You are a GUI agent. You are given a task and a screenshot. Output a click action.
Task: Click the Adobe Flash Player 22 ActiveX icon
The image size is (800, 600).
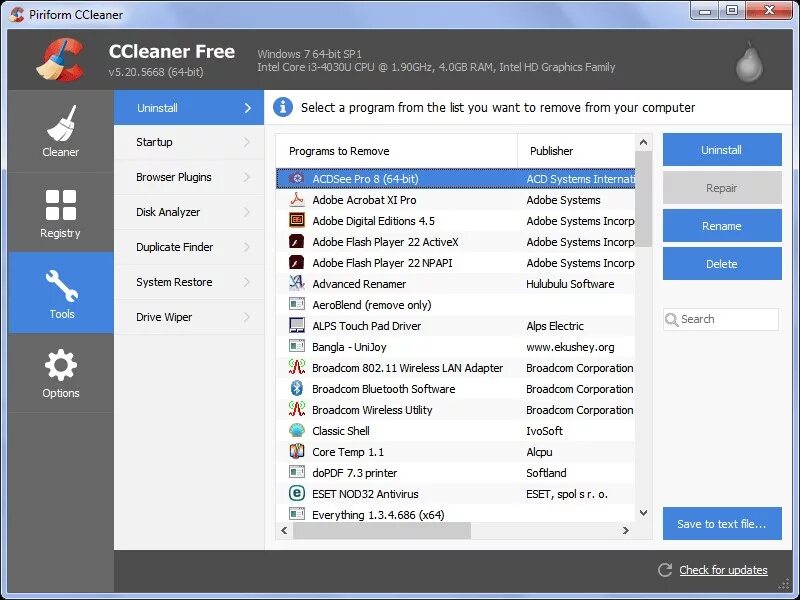pos(296,241)
